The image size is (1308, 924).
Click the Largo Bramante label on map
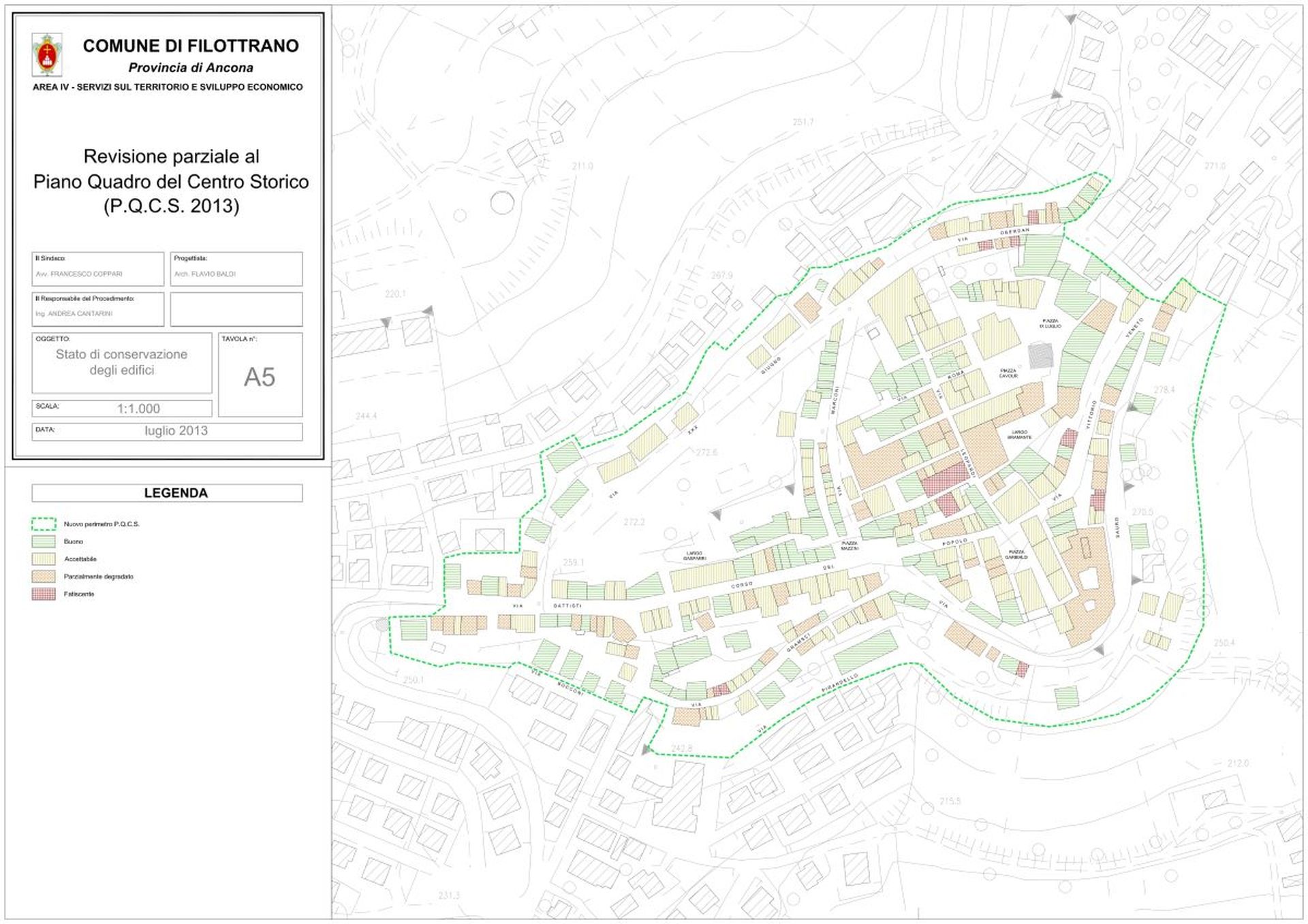click(x=1019, y=434)
